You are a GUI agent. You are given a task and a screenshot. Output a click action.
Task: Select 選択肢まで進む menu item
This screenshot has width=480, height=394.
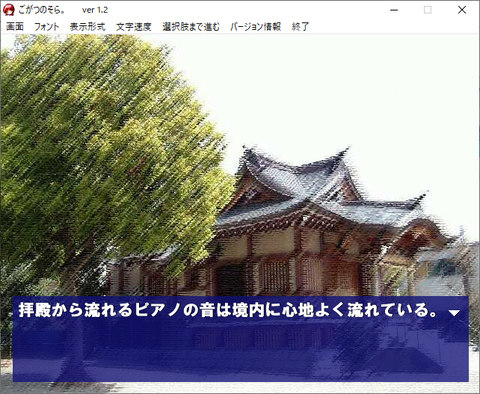point(191,27)
